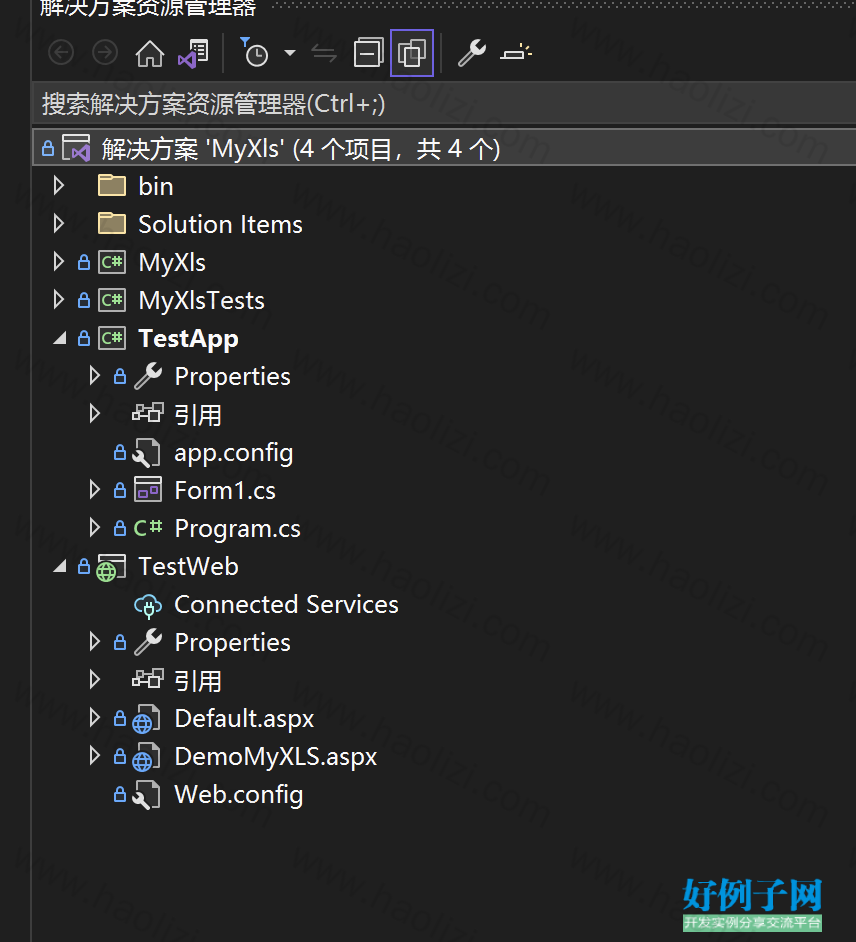The height and width of the screenshot is (942, 856).
Task: Select the TestWeb project name
Action: click(x=189, y=567)
